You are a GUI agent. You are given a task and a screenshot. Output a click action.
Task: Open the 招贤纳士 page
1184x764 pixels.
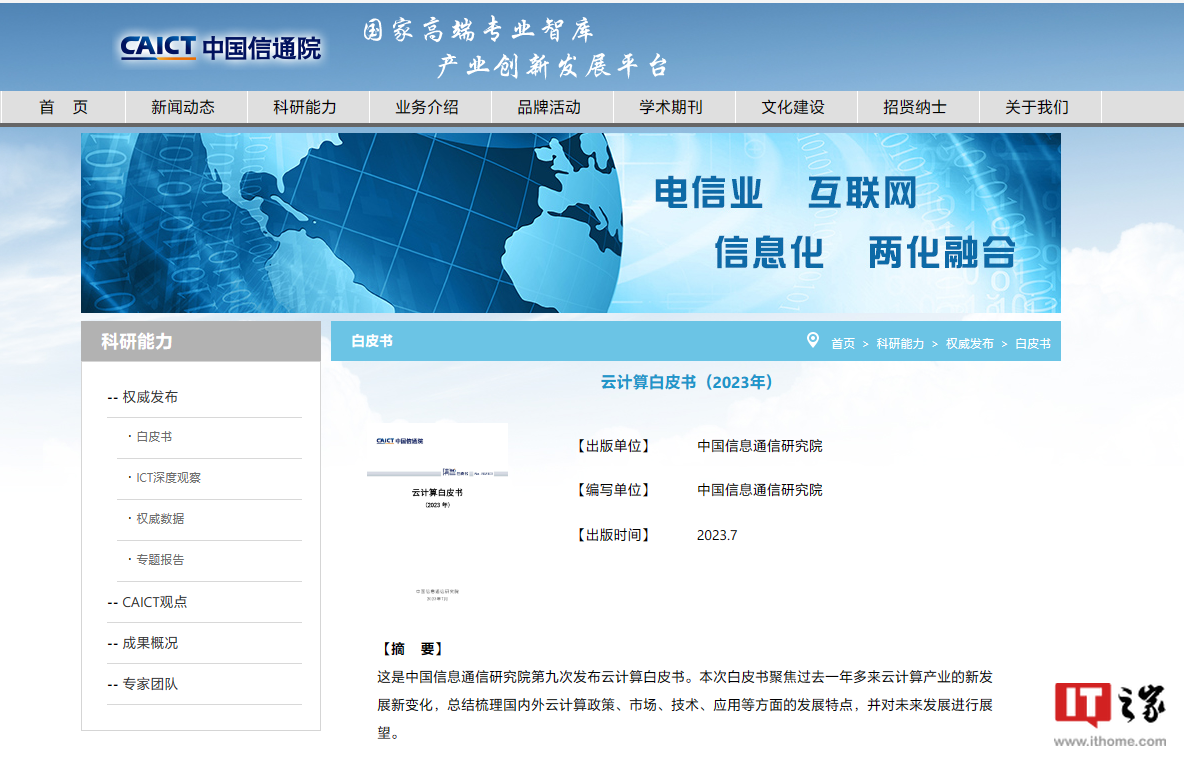coord(915,107)
